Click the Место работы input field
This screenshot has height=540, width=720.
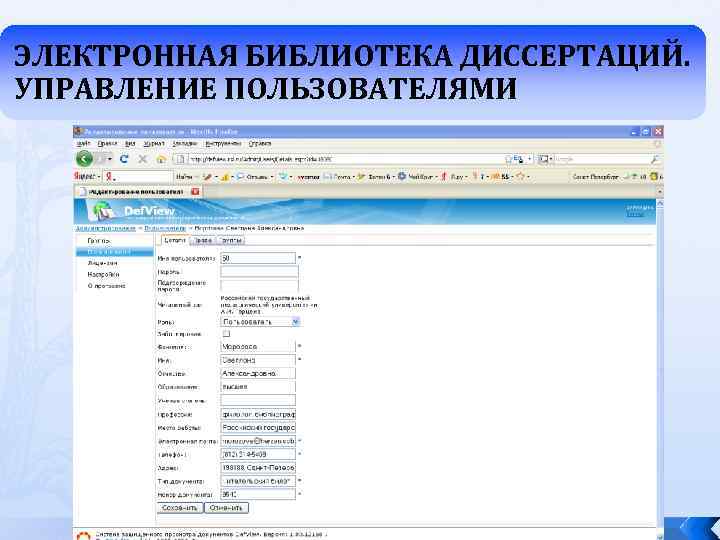pyautogui.click(x=258, y=428)
